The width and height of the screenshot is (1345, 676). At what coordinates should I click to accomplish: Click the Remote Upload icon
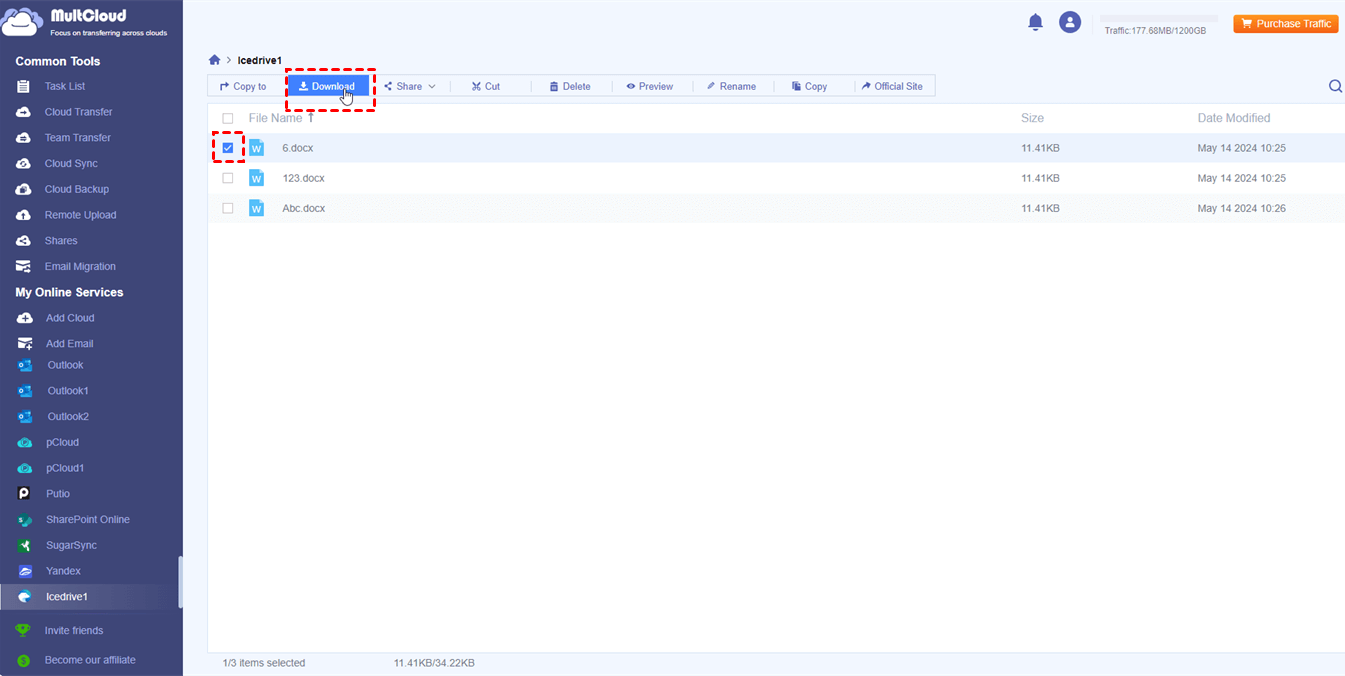tap(24, 215)
